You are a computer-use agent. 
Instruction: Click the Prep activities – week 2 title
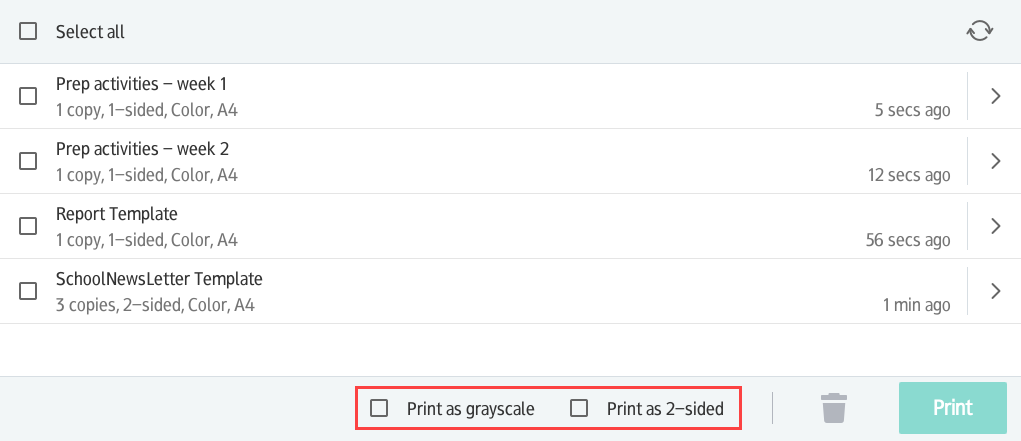(x=143, y=149)
